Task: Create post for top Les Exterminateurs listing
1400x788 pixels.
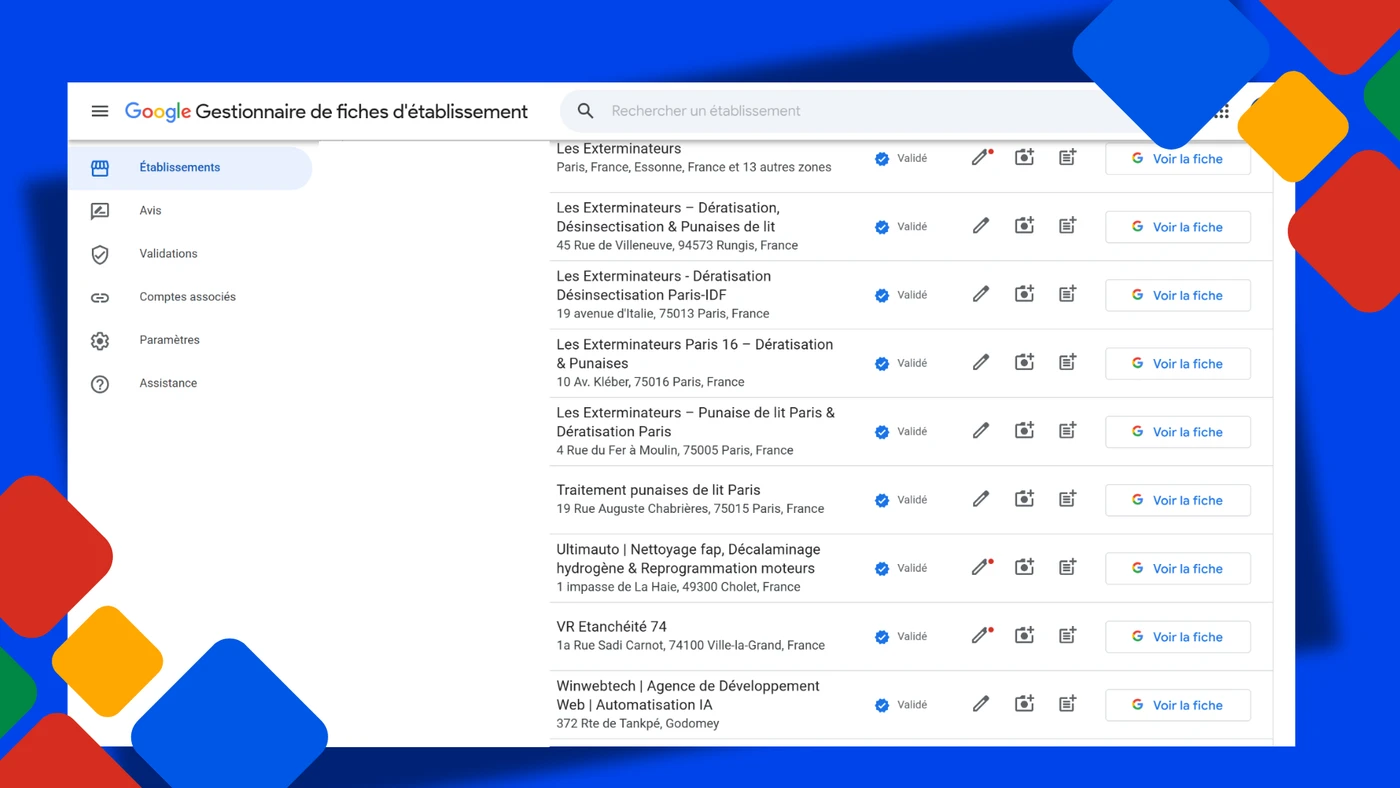Action: (x=1067, y=158)
